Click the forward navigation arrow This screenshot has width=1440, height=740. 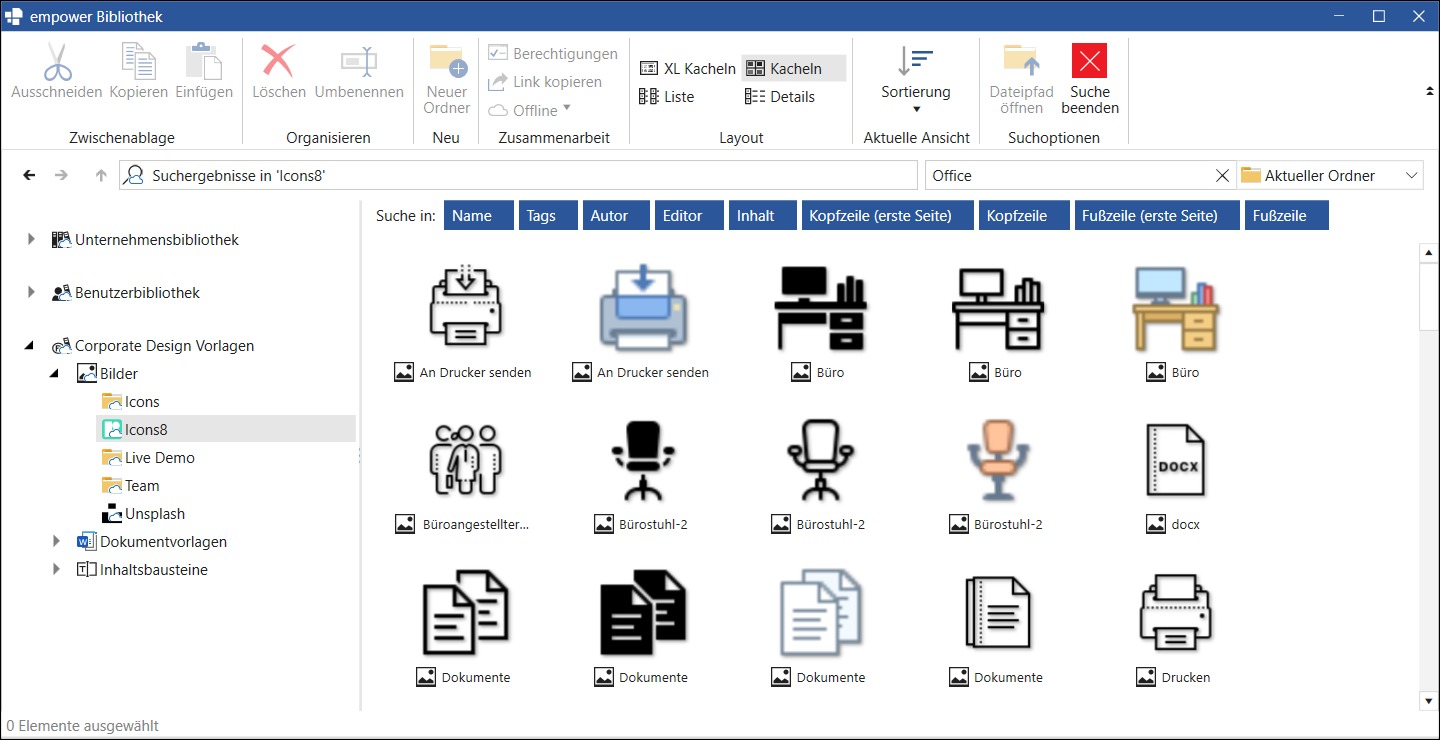(62, 175)
